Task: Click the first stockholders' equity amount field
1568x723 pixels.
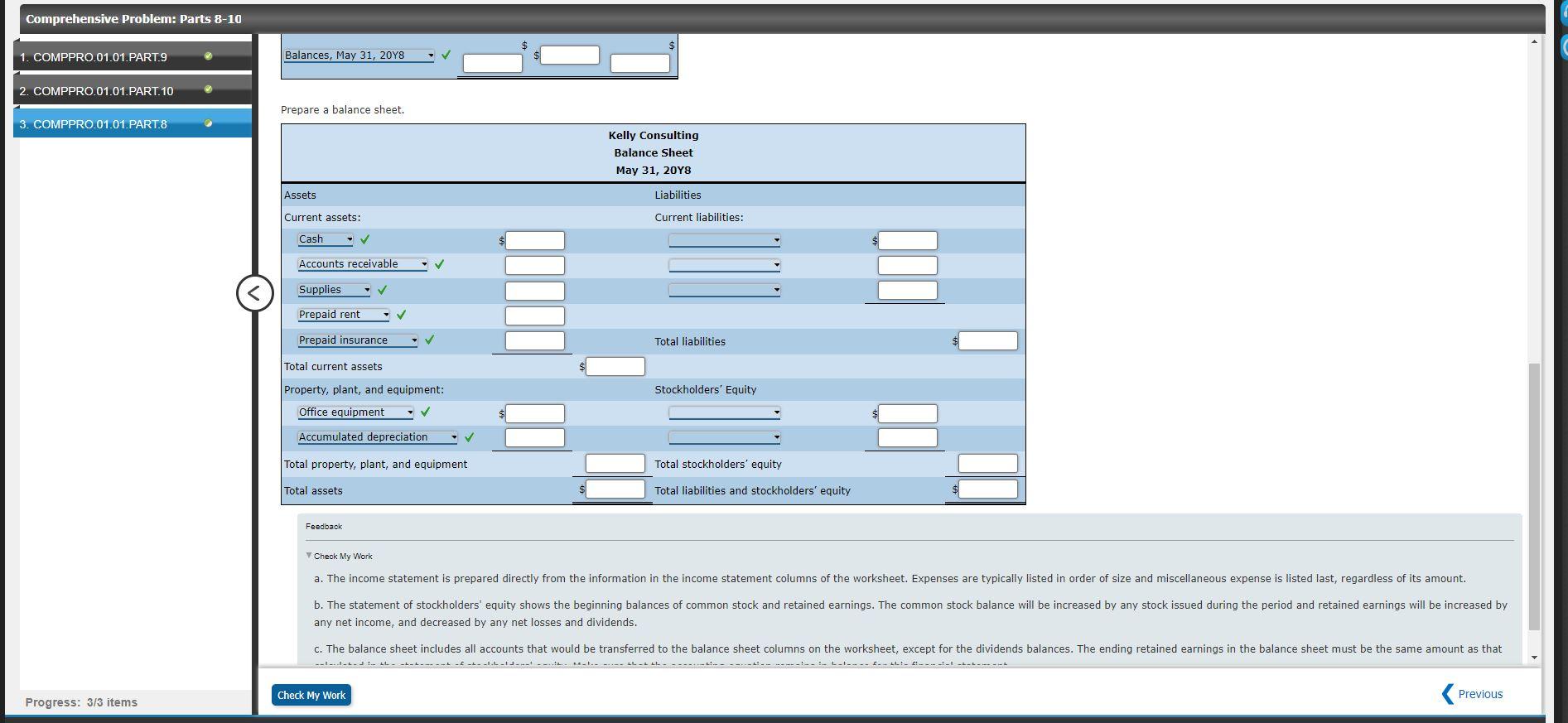Action: click(x=908, y=413)
